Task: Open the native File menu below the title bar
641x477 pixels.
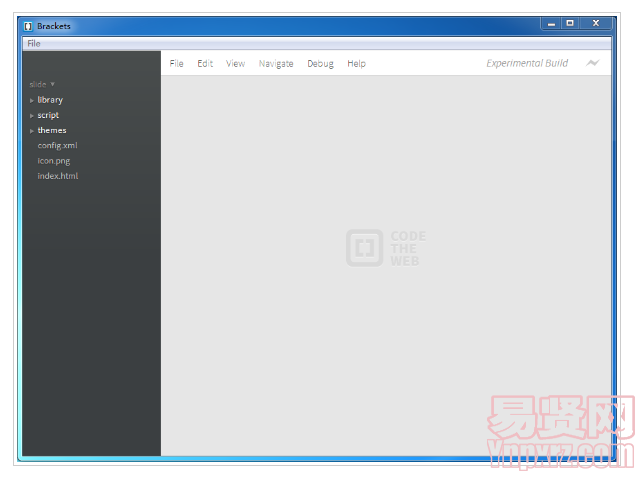Action: tap(34, 43)
